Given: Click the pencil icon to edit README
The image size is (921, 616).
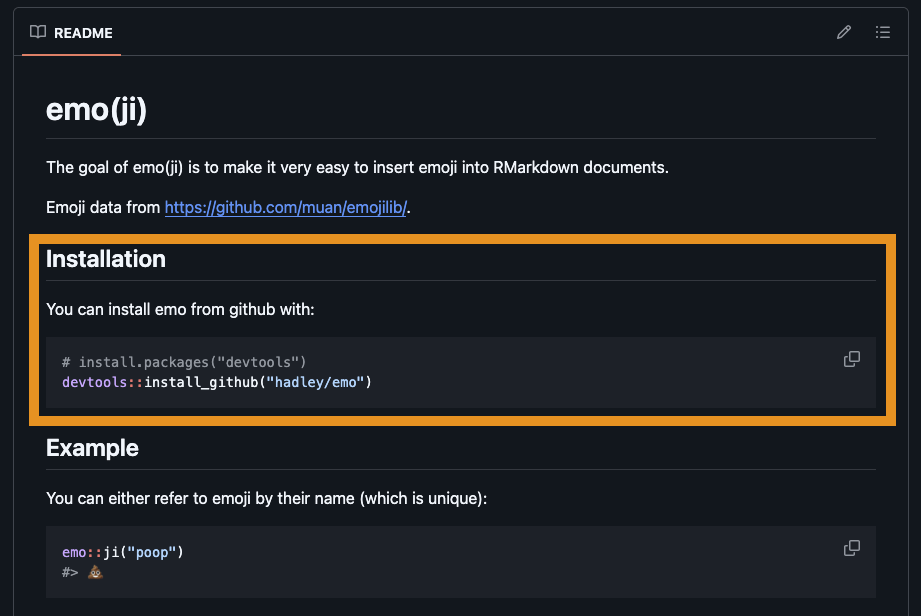Looking at the screenshot, I should [844, 32].
